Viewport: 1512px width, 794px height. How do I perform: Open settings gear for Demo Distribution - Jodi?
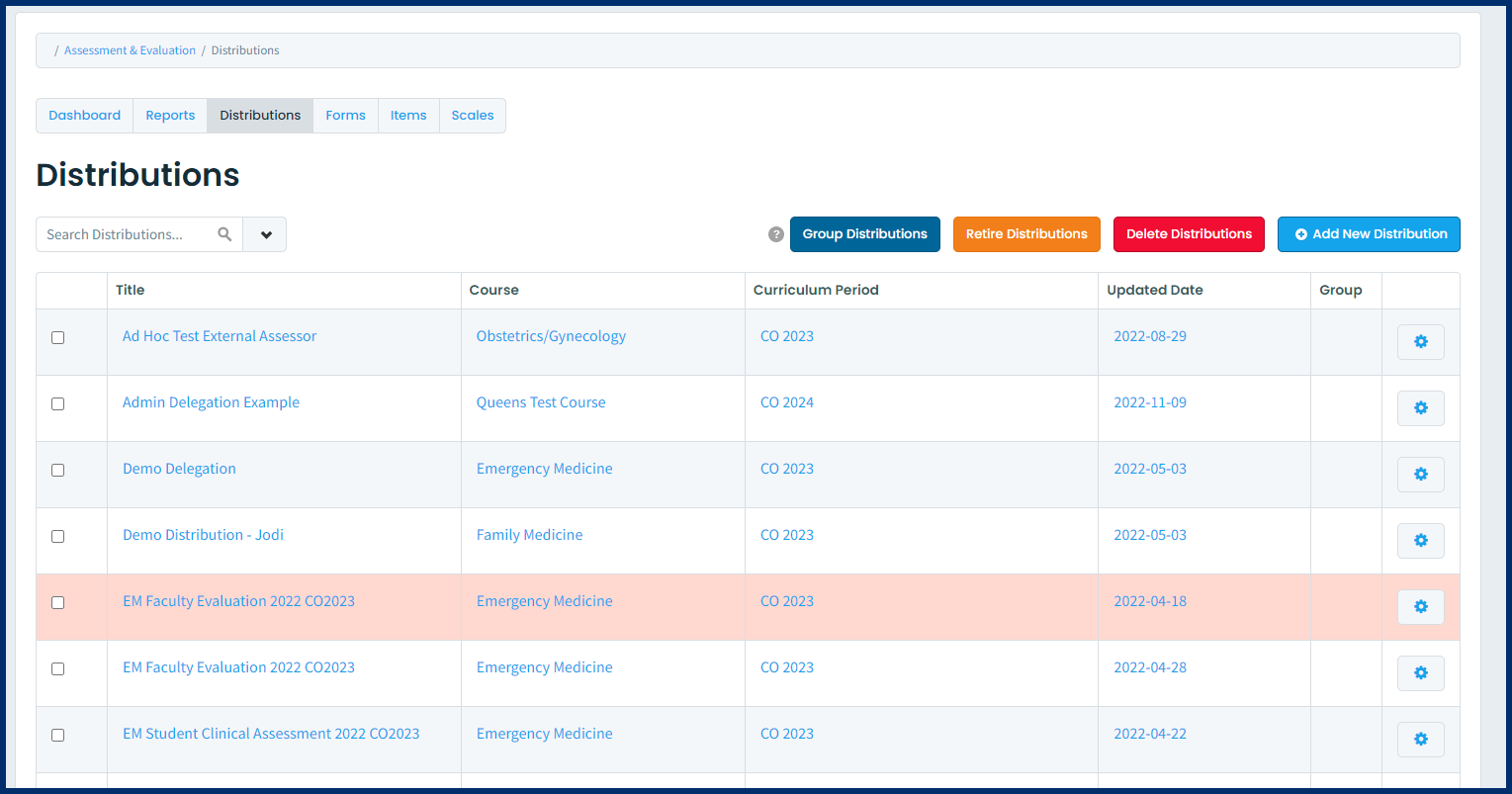coord(1420,541)
